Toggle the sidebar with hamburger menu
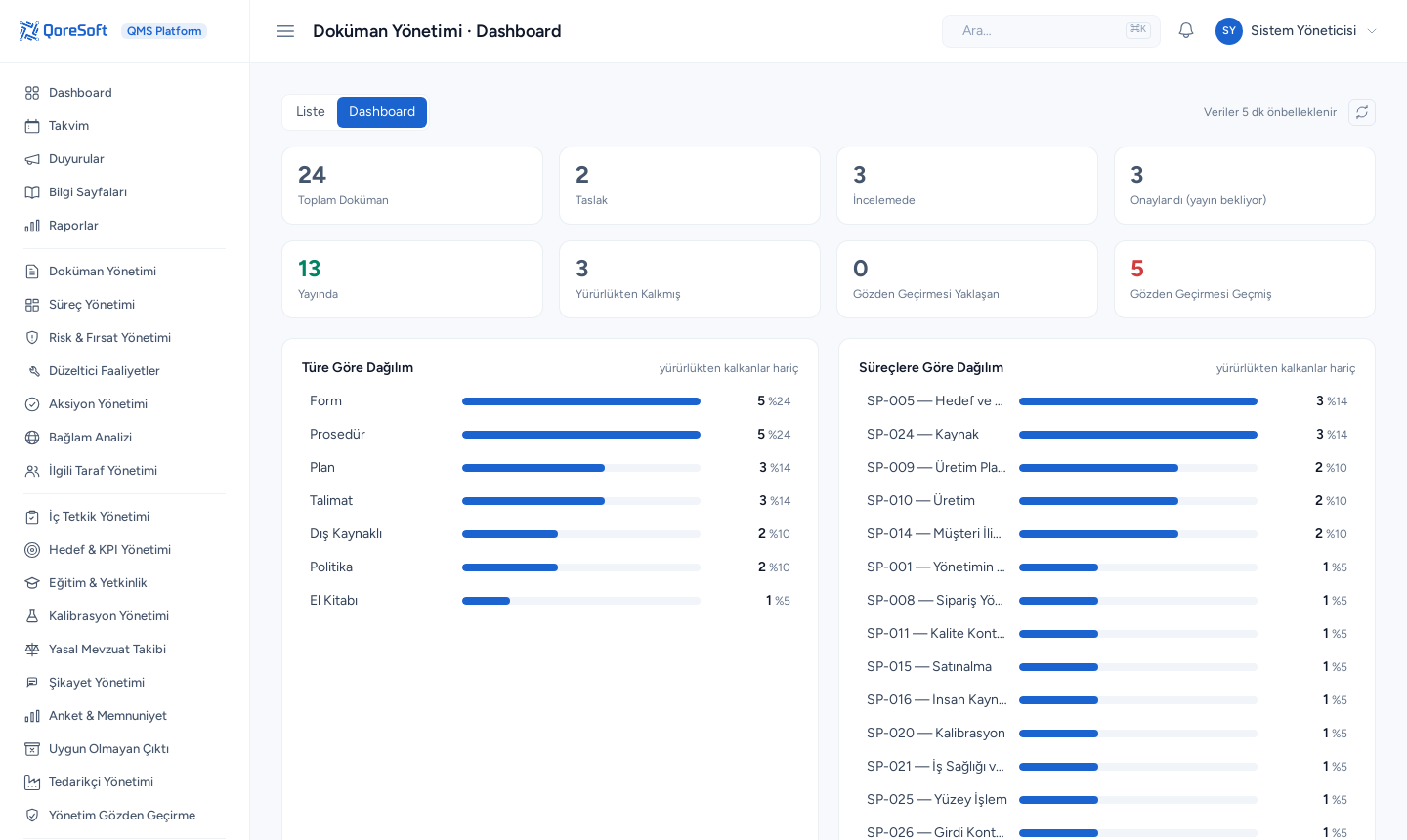The height and width of the screenshot is (840, 1407). click(x=285, y=31)
